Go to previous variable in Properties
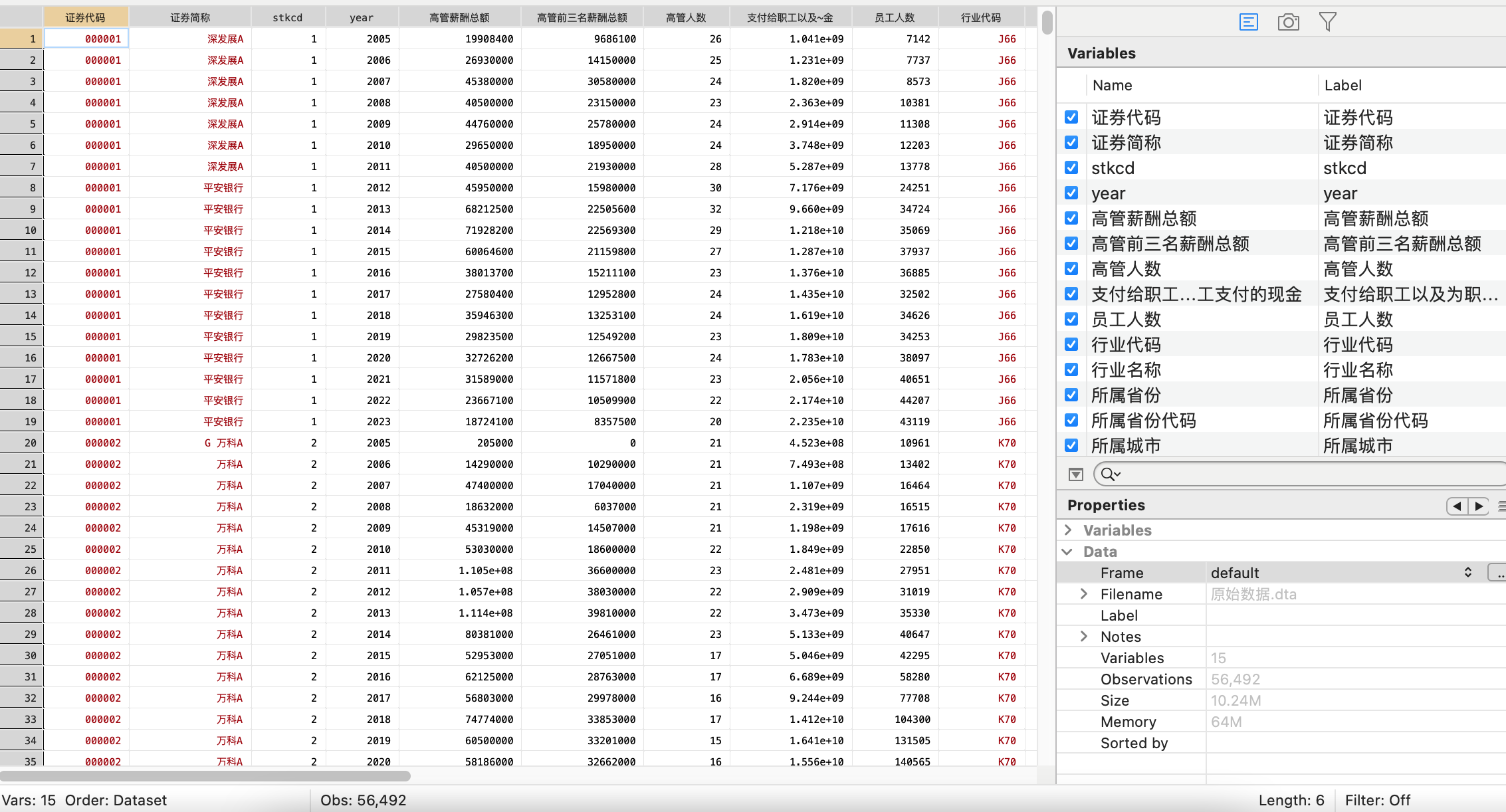1506x812 pixels. click(1457, 506)
